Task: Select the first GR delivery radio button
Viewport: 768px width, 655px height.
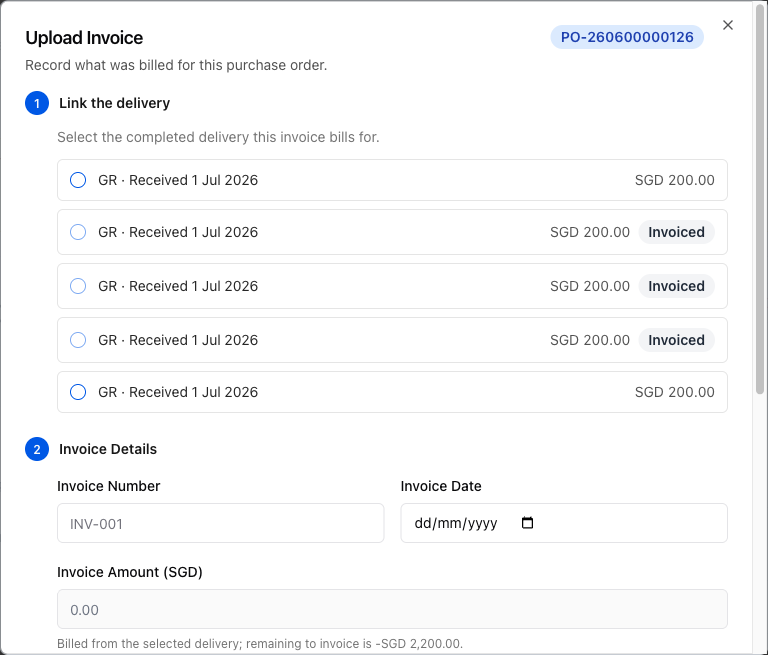Action: tap(78, 180)
